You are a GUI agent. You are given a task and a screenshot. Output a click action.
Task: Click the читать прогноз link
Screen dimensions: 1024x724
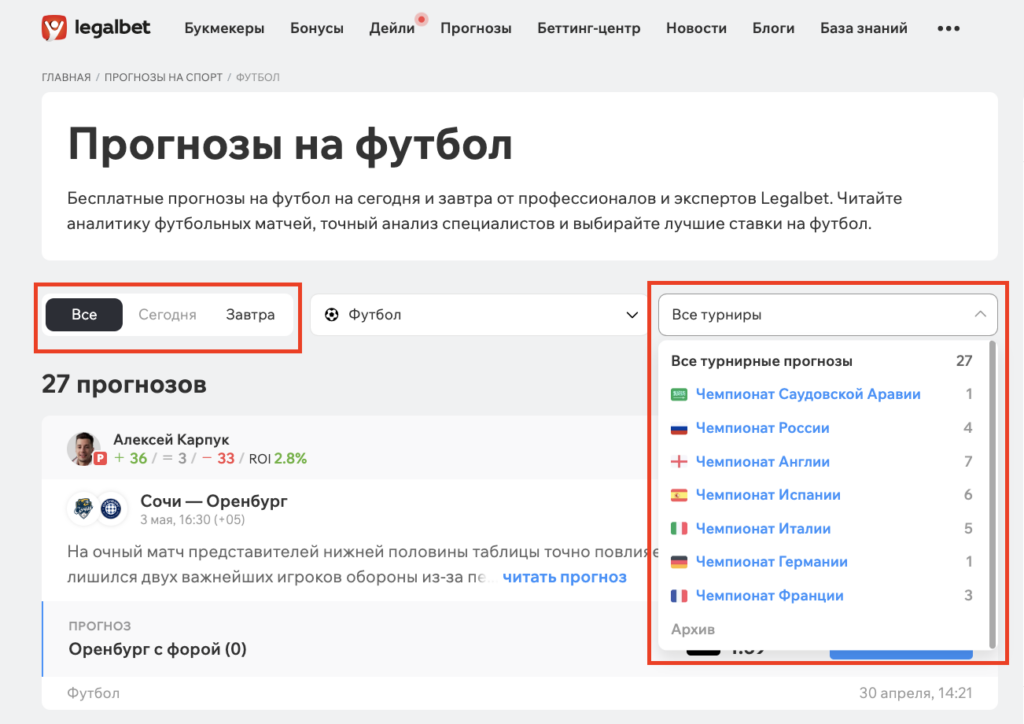(564, 577)
